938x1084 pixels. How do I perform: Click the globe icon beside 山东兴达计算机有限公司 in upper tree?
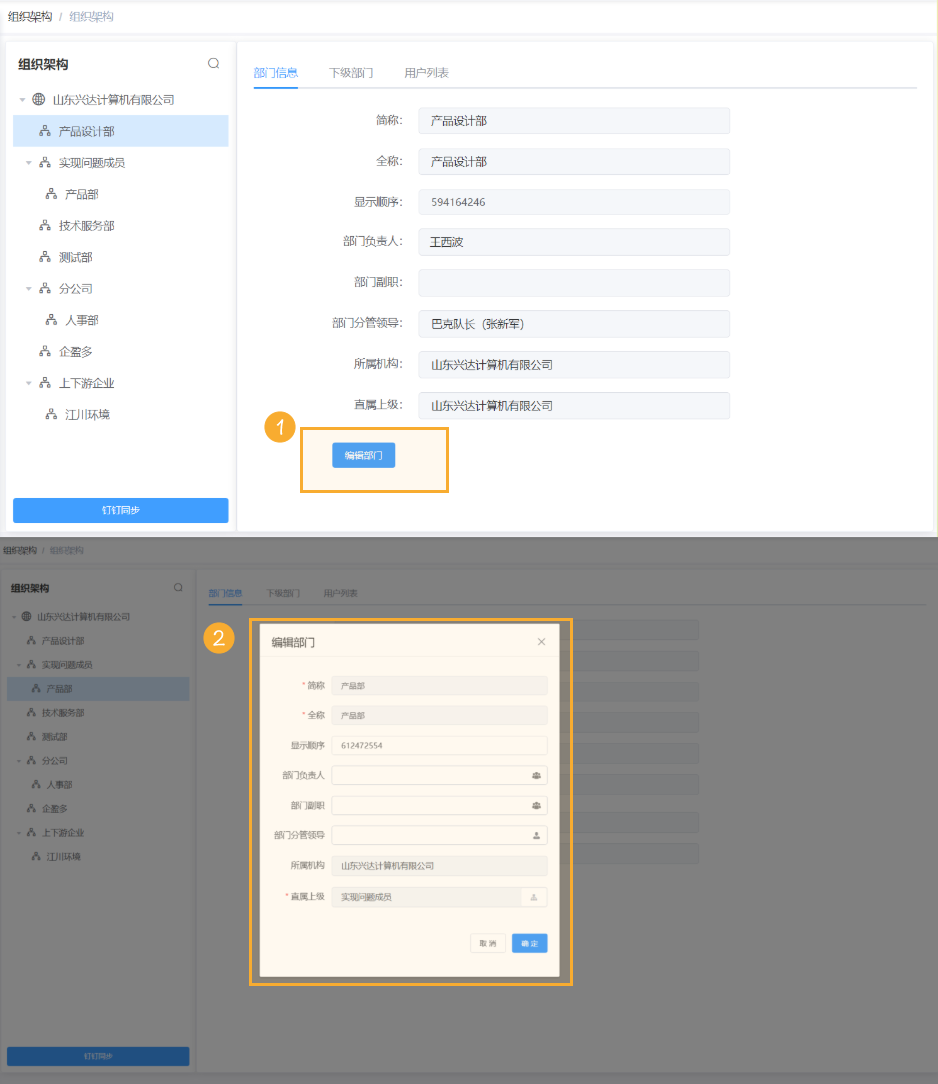click(x=39, y=100)
